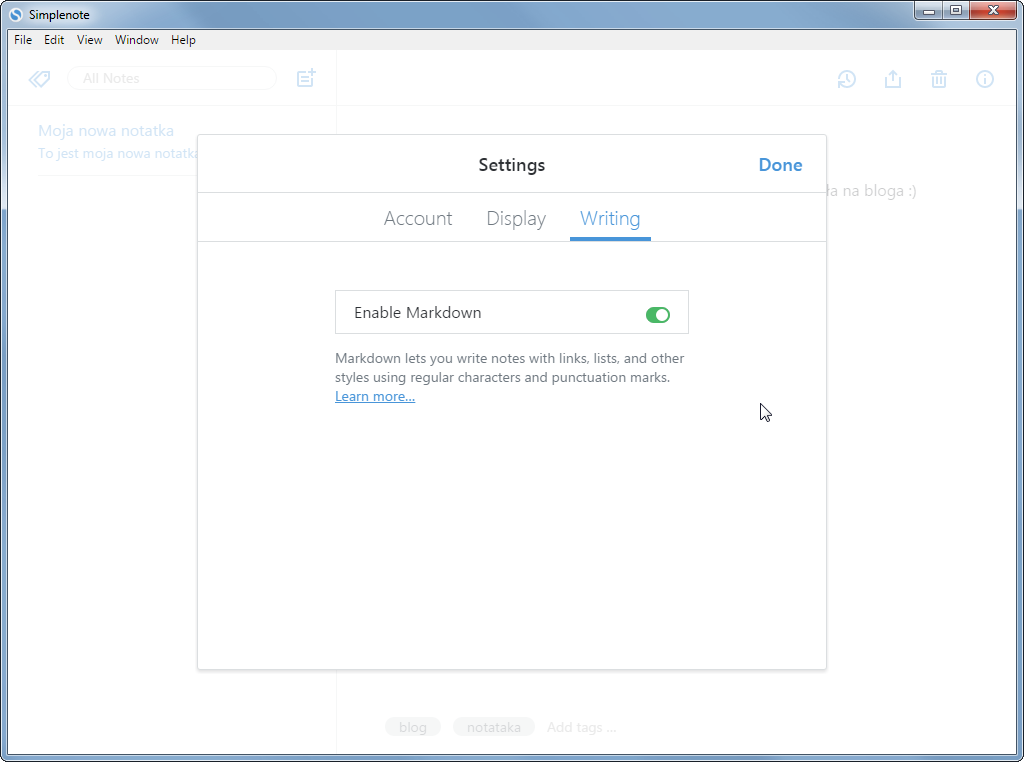Click the Add tags field
The width and height of the screenshot is (1024, 762).
581,727
